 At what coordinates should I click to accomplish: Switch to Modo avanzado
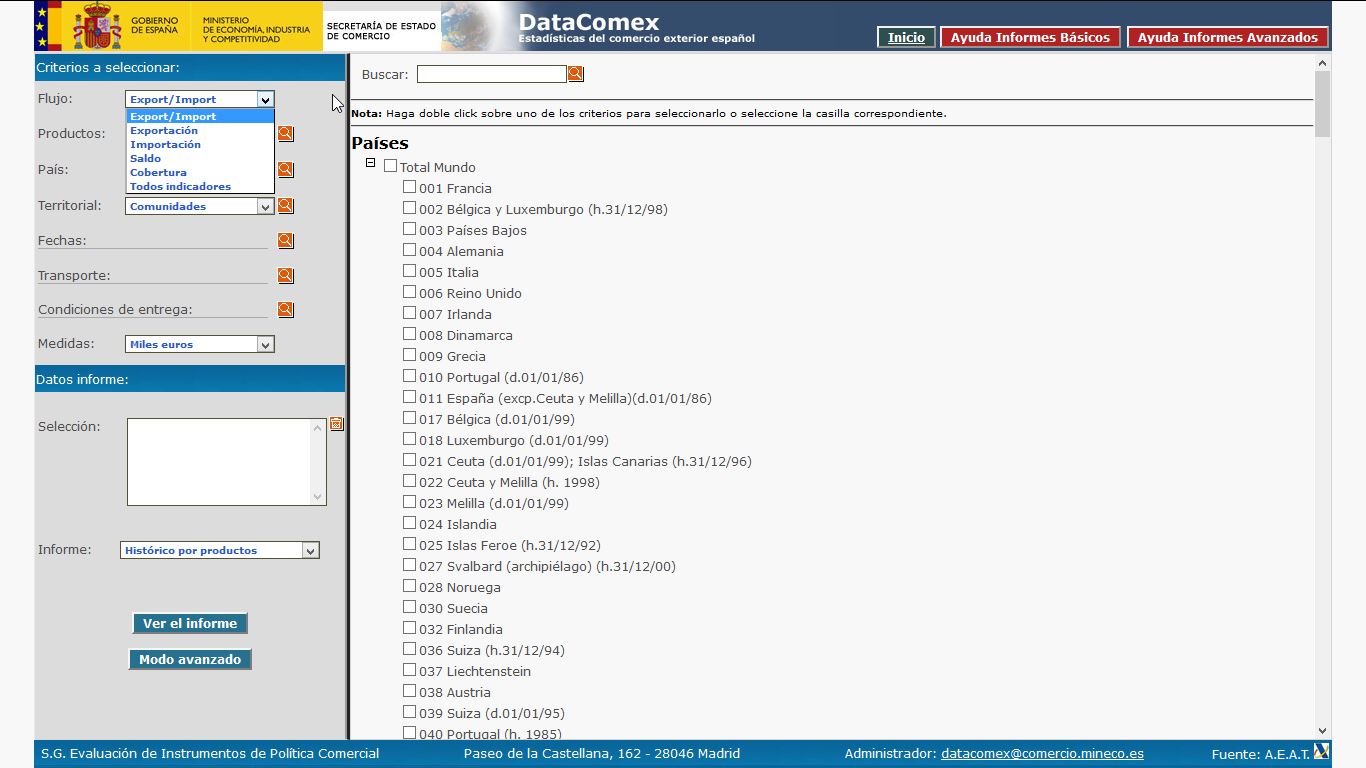pyautogui.click(x=190, y=659)
